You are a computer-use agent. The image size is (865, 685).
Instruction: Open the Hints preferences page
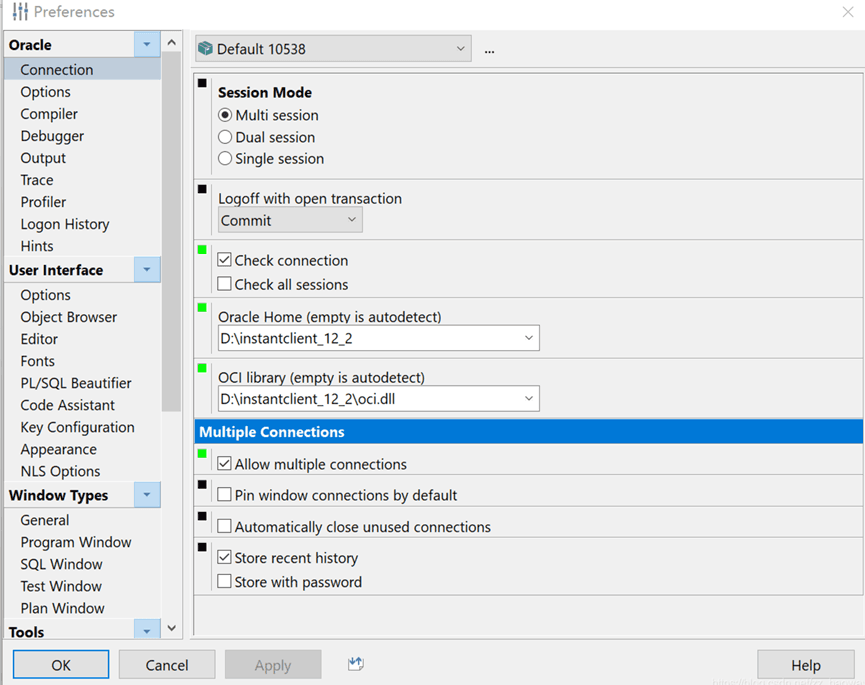coord(37,246)
